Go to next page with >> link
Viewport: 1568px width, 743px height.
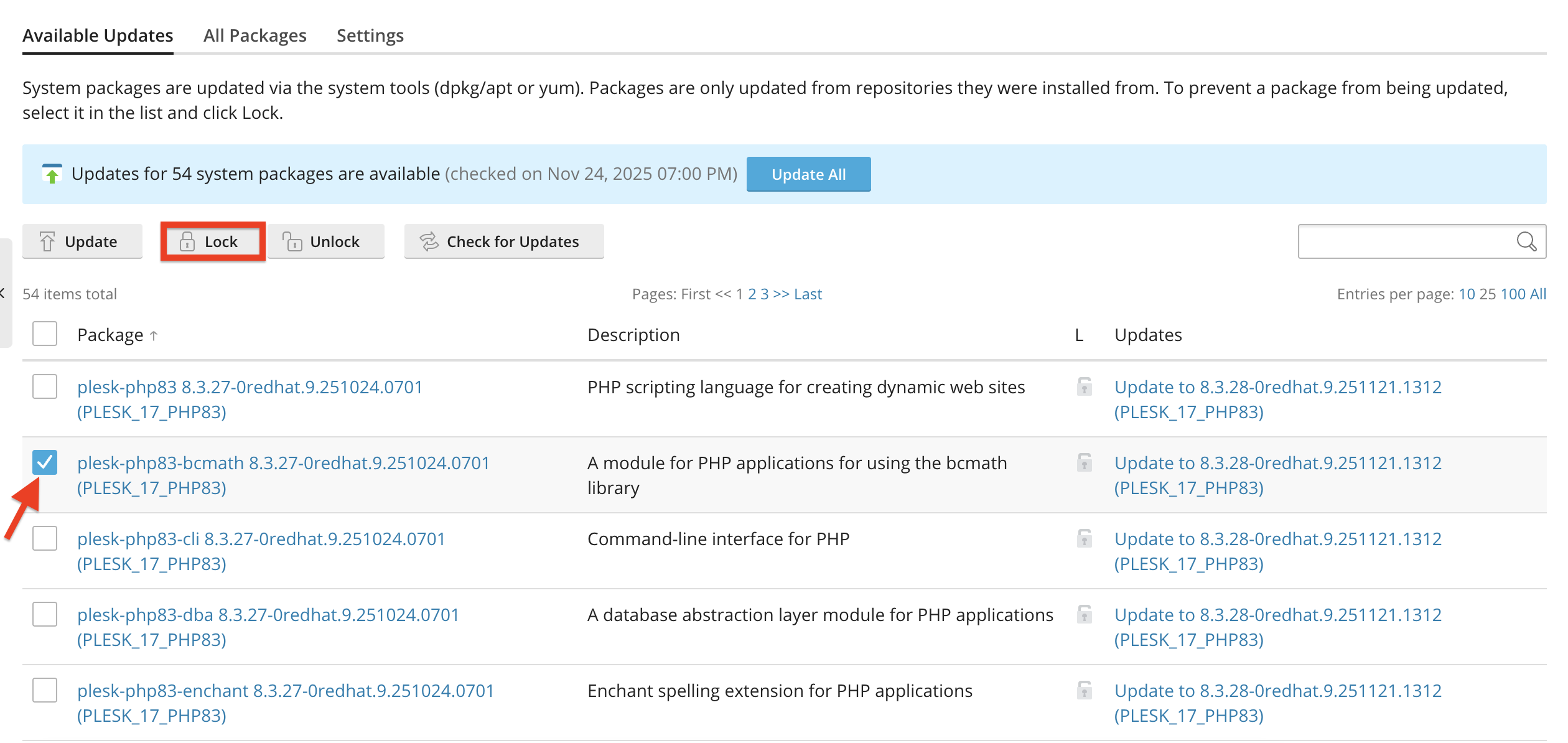coord(781,294)
